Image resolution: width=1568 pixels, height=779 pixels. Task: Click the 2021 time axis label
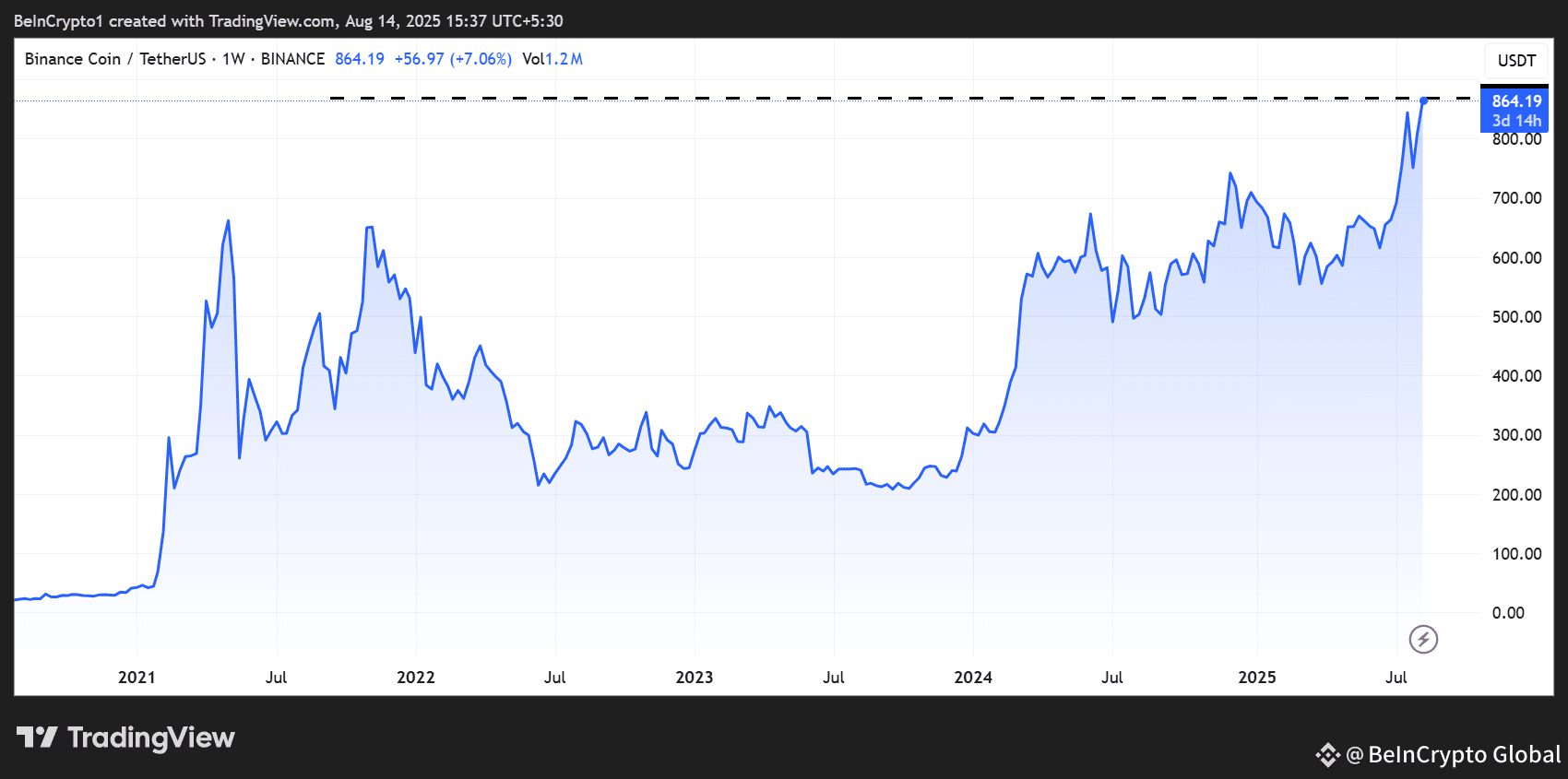point(137,678)
